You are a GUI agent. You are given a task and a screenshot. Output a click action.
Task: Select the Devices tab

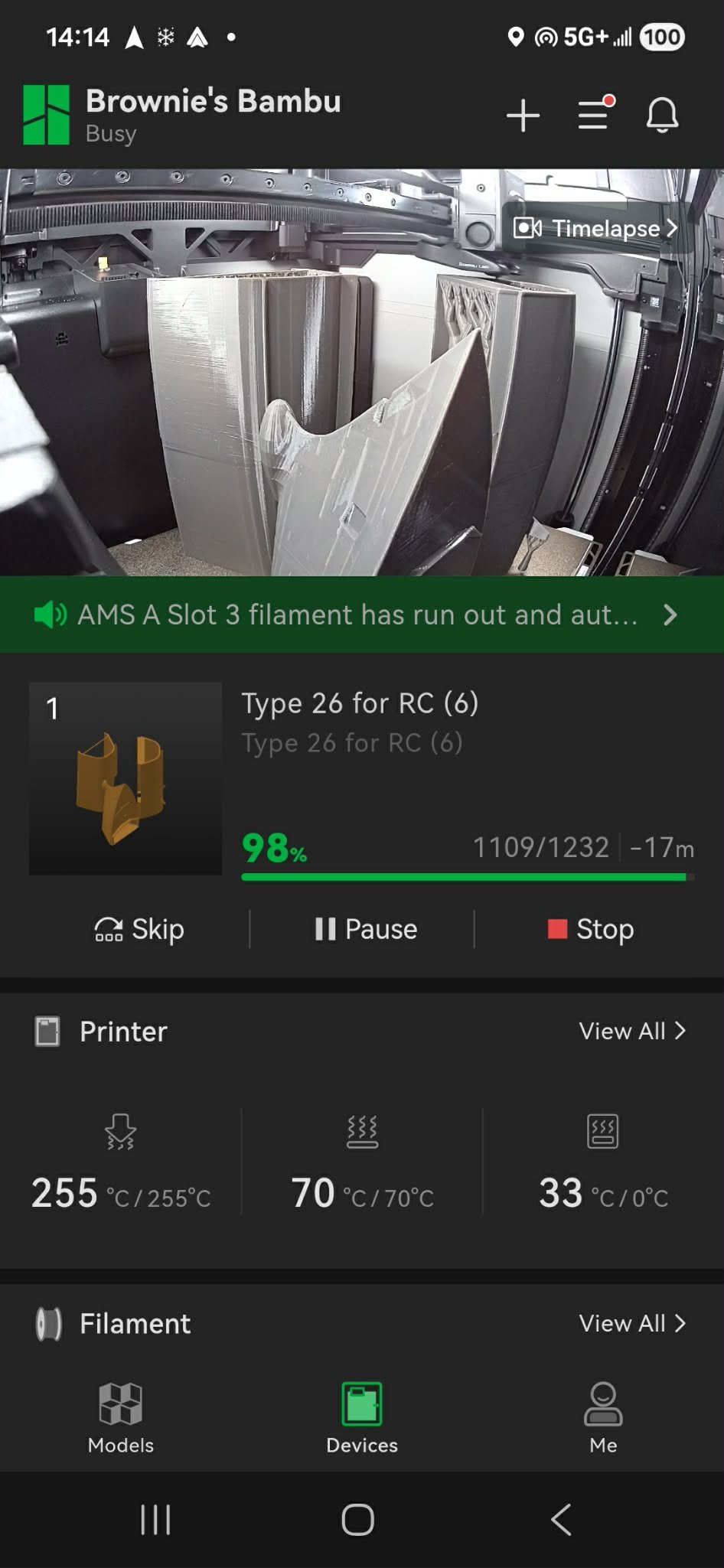(x=362, y=1418)
